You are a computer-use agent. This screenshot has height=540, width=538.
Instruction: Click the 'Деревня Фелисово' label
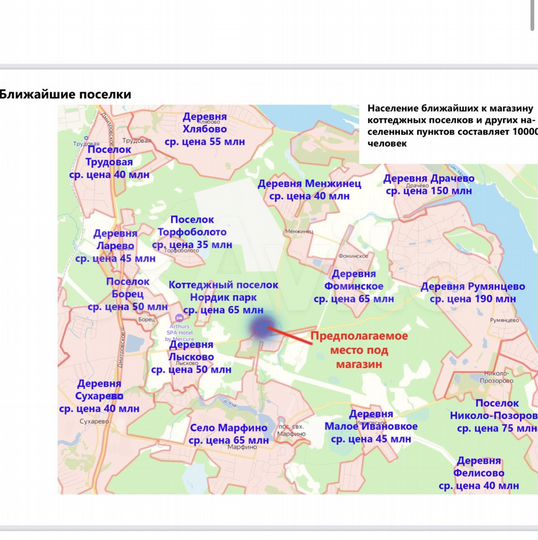[479, 467]
